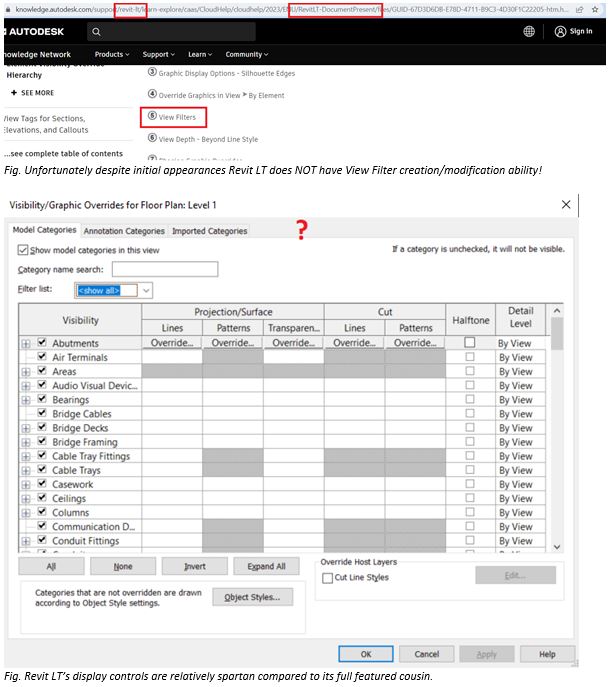The height and width of the screenshot is (687, 609).
Task: Click Abutments Detail Level By View cell
Action: click(x=520, y=343)
